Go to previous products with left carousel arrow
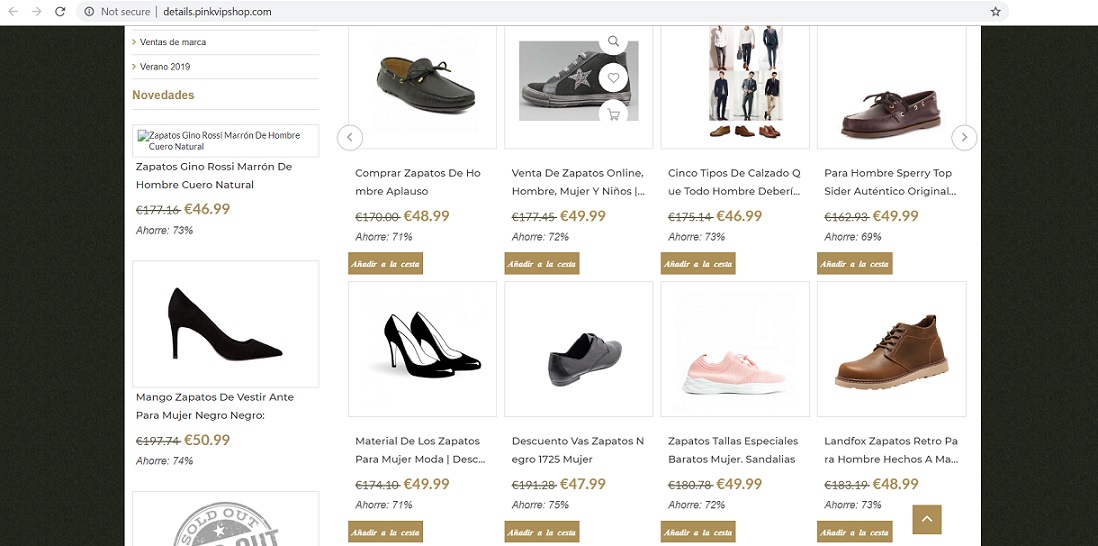1098x546 pixels. pos(350,137)
